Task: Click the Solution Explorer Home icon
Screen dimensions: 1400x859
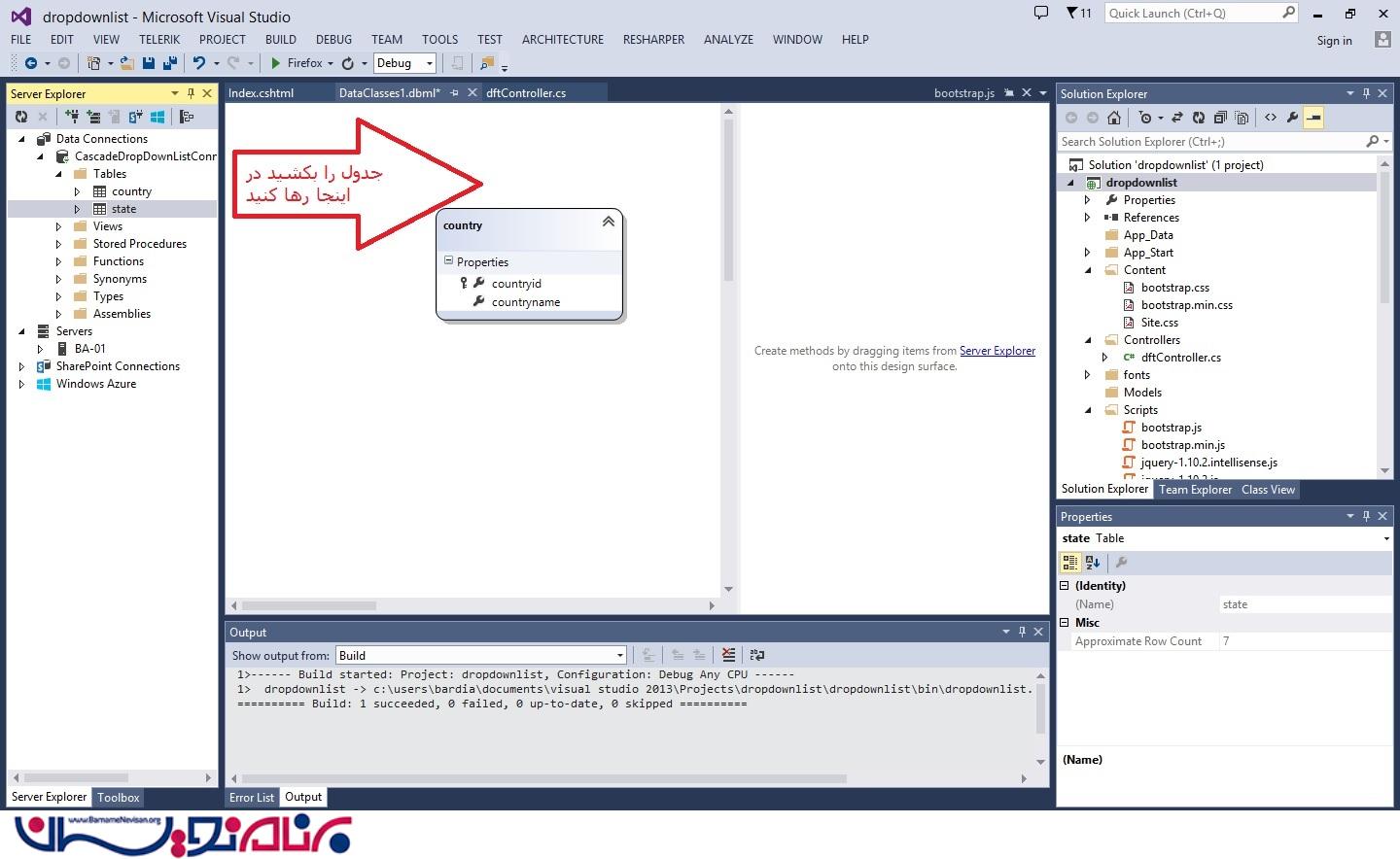Action: 1114,118
